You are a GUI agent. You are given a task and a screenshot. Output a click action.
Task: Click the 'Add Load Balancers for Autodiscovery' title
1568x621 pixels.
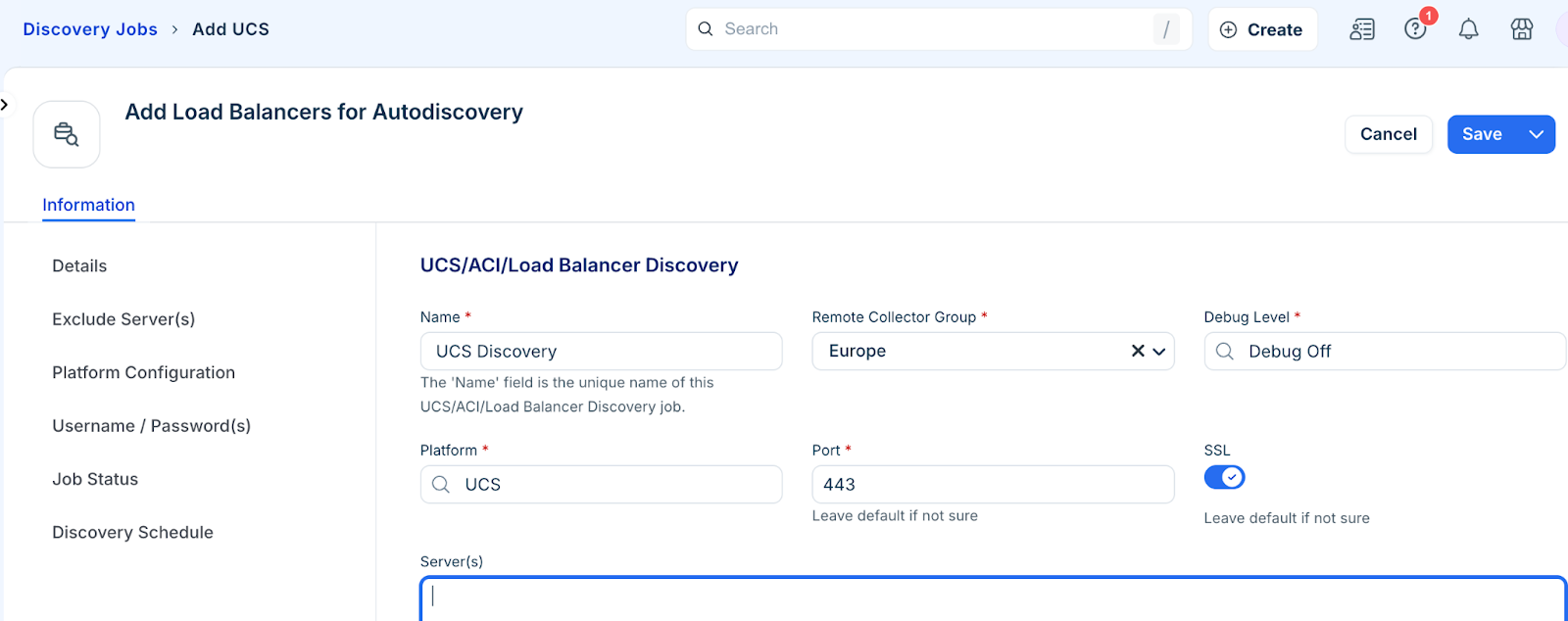pos(324,112)
